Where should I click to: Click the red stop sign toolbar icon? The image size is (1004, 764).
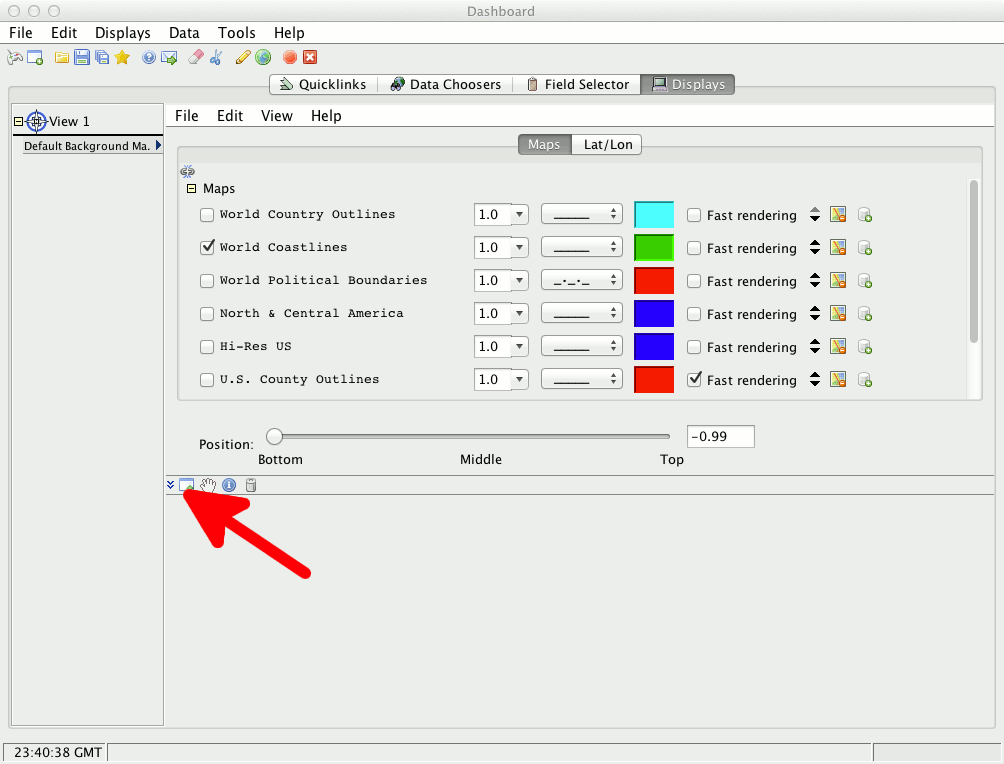click(x=289, y=58)
